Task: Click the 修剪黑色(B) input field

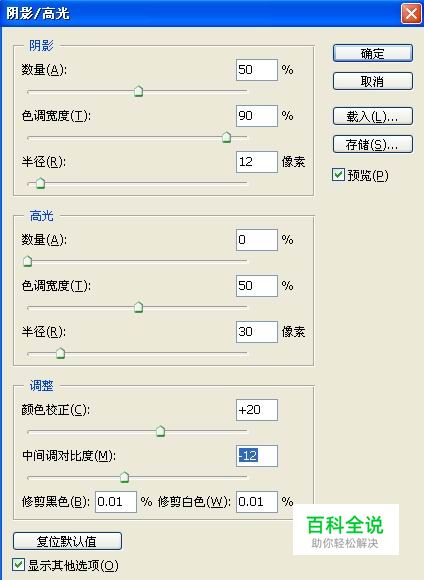Action: (116, 502)
